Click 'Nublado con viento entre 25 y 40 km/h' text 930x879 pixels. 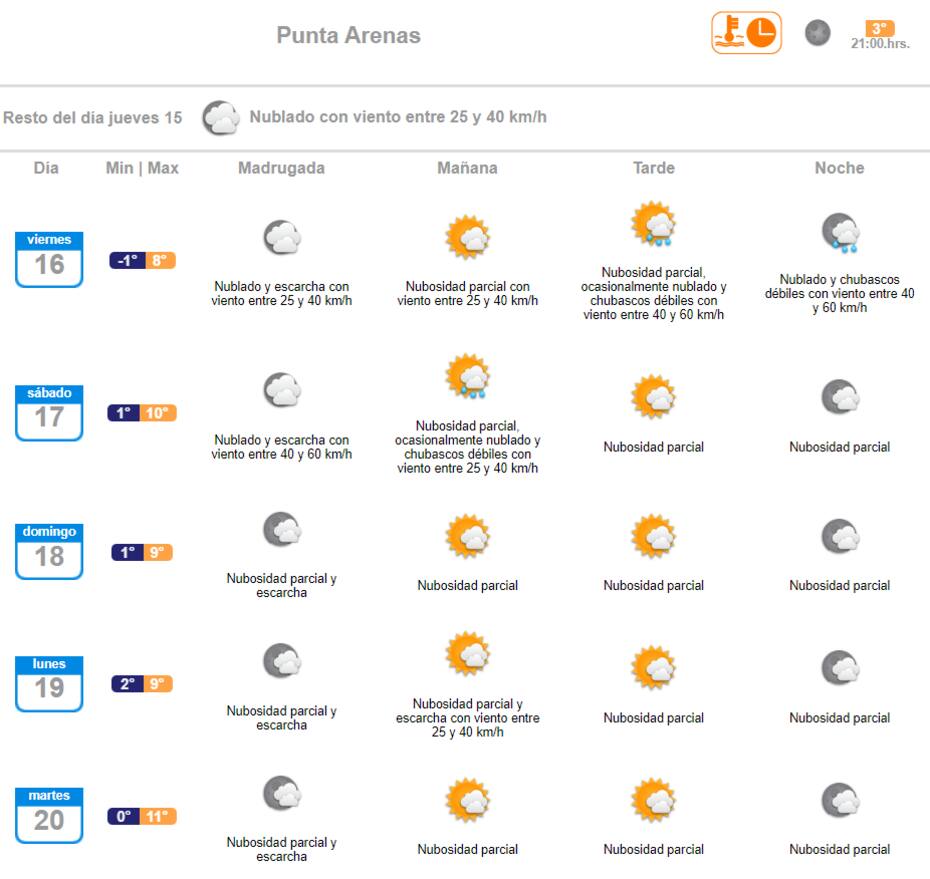(x=398, y=117)
